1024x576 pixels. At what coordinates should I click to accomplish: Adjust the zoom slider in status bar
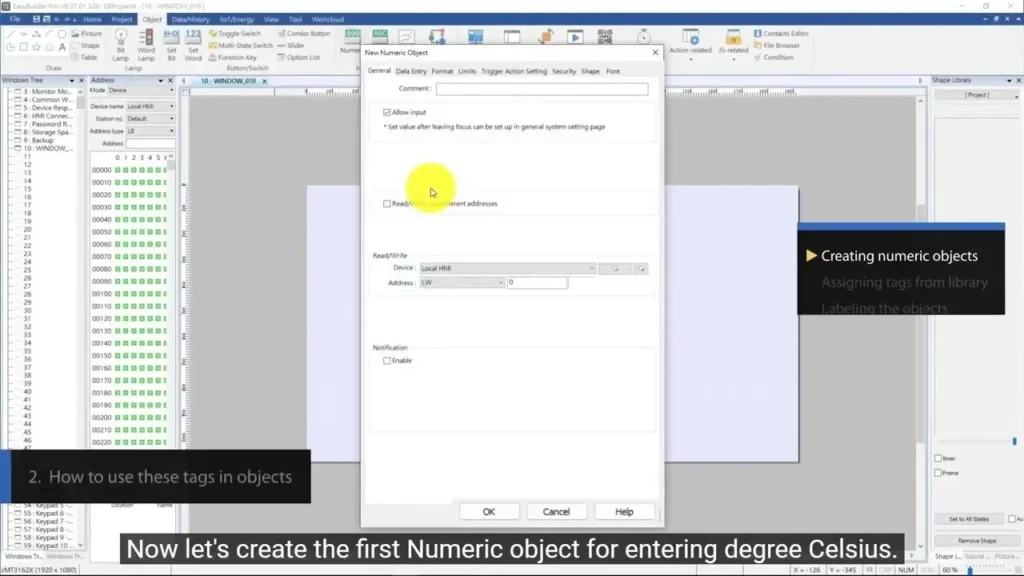pyautogui.click(x=969, y=570)
